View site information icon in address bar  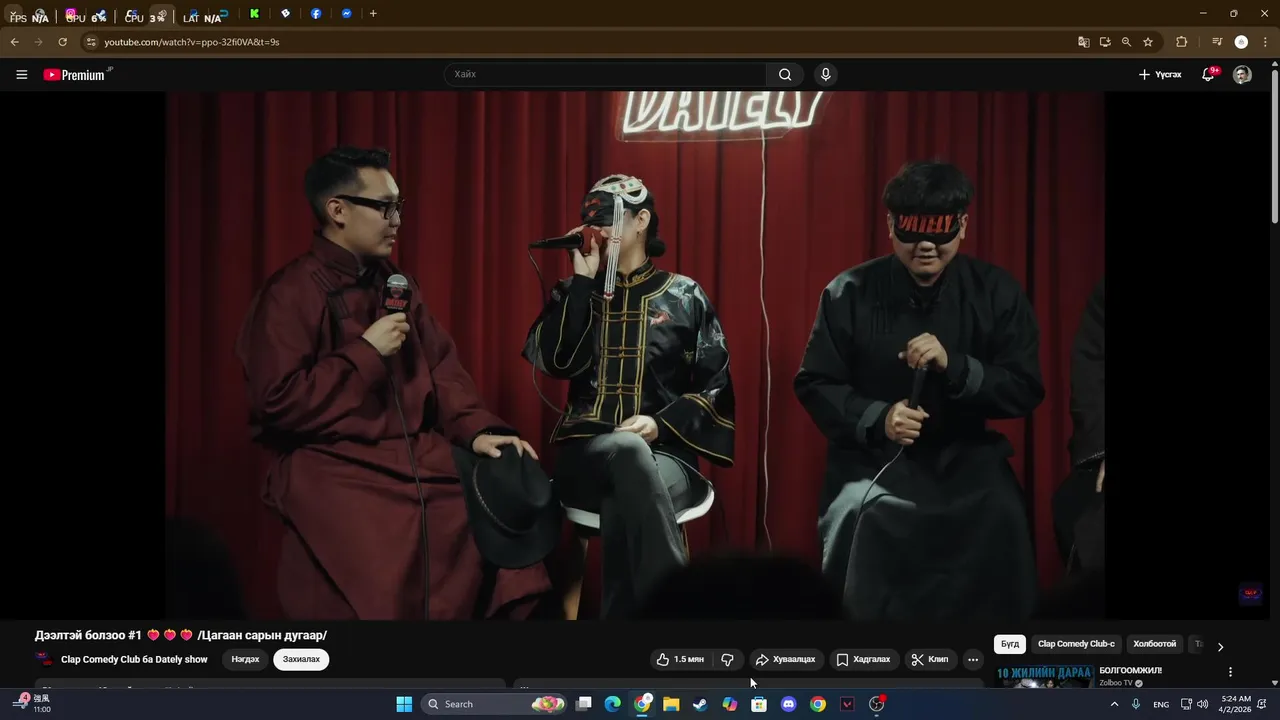90,42
